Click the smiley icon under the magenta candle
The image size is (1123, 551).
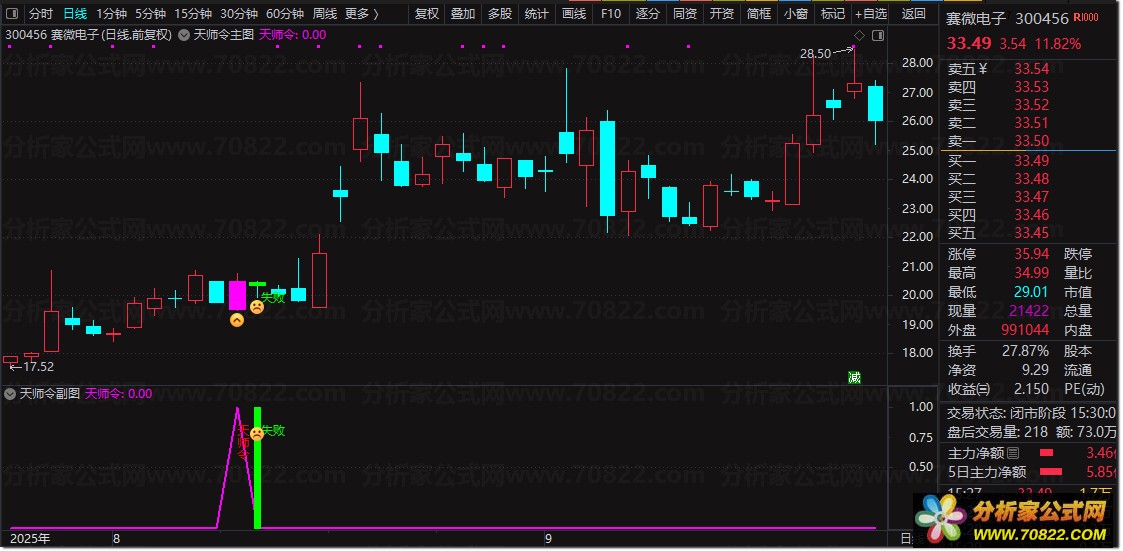(x=236, y=320)
